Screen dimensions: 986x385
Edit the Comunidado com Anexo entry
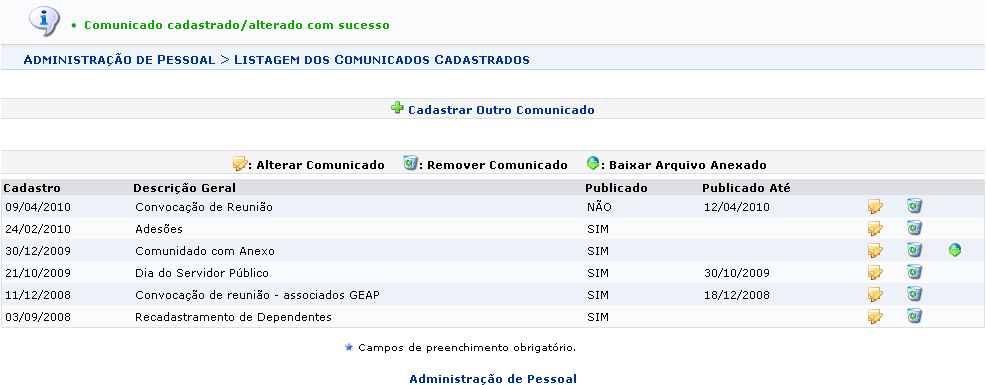[875, 250]
